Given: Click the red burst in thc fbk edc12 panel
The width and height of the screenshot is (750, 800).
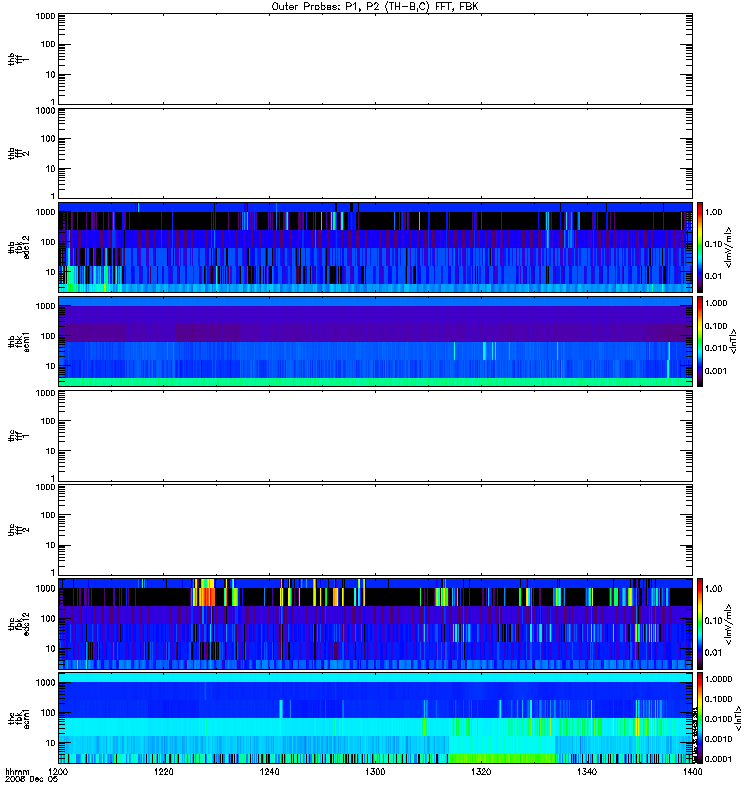Looking at the screenshot, I should click(x=205, y=596).
